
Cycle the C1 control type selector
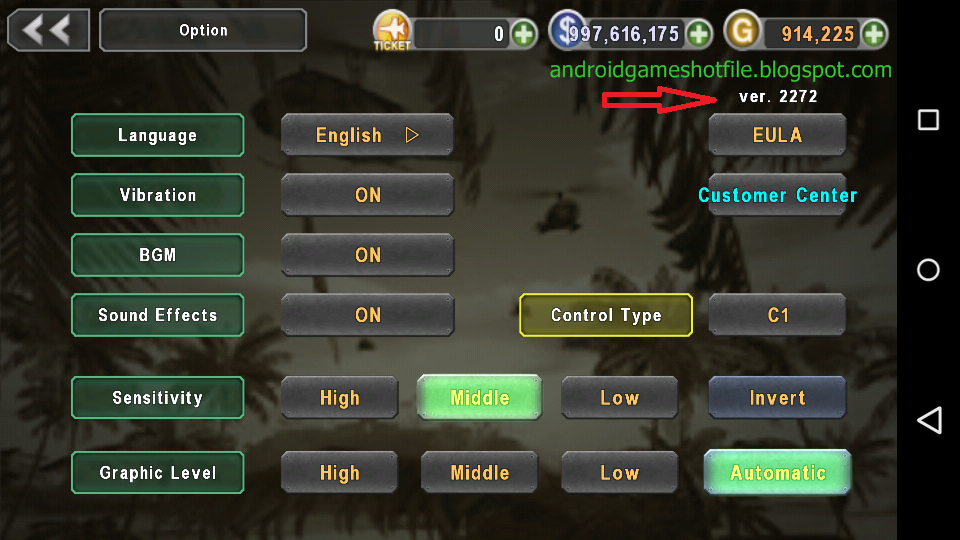coord(778,315)
